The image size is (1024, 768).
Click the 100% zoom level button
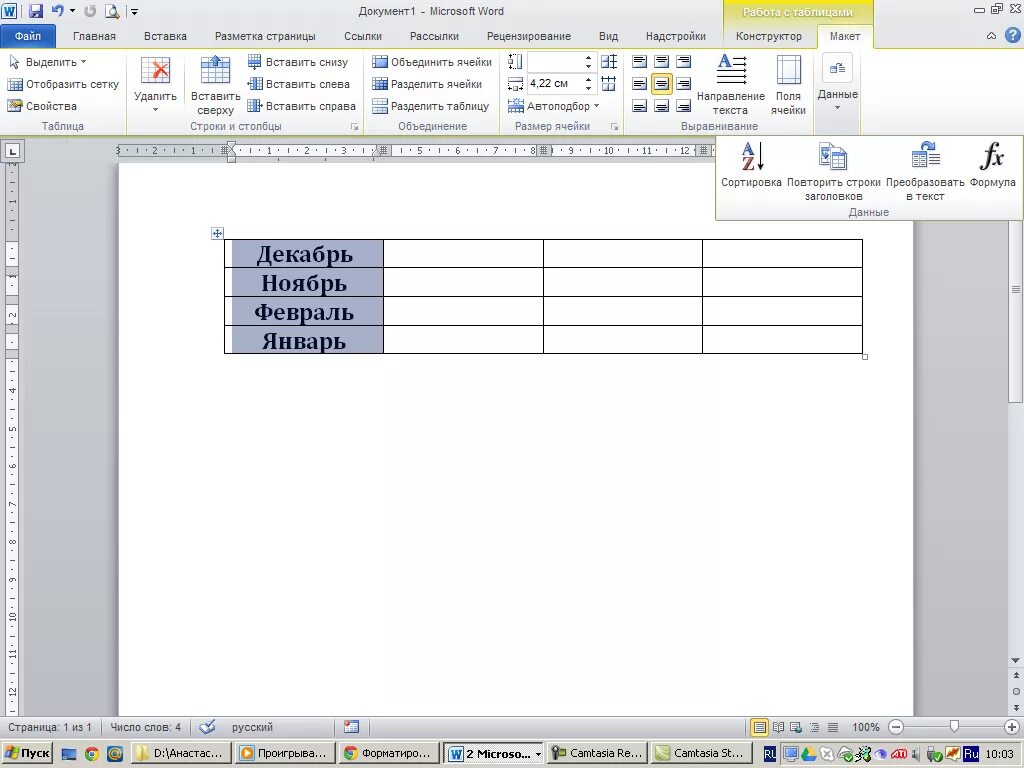click(865, 727)
